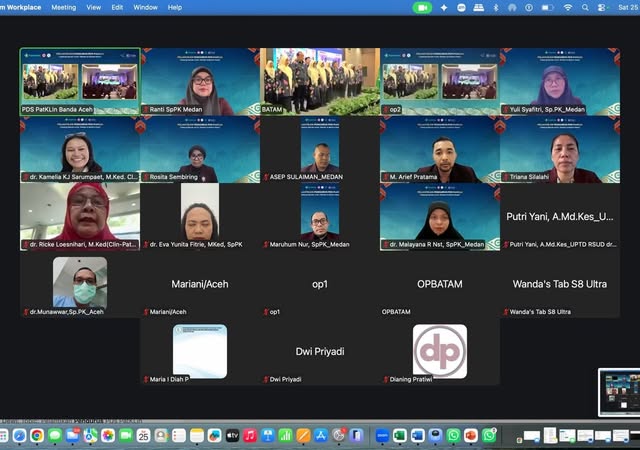
Task: Open the View menu
Action: click(x=93, y=7)
